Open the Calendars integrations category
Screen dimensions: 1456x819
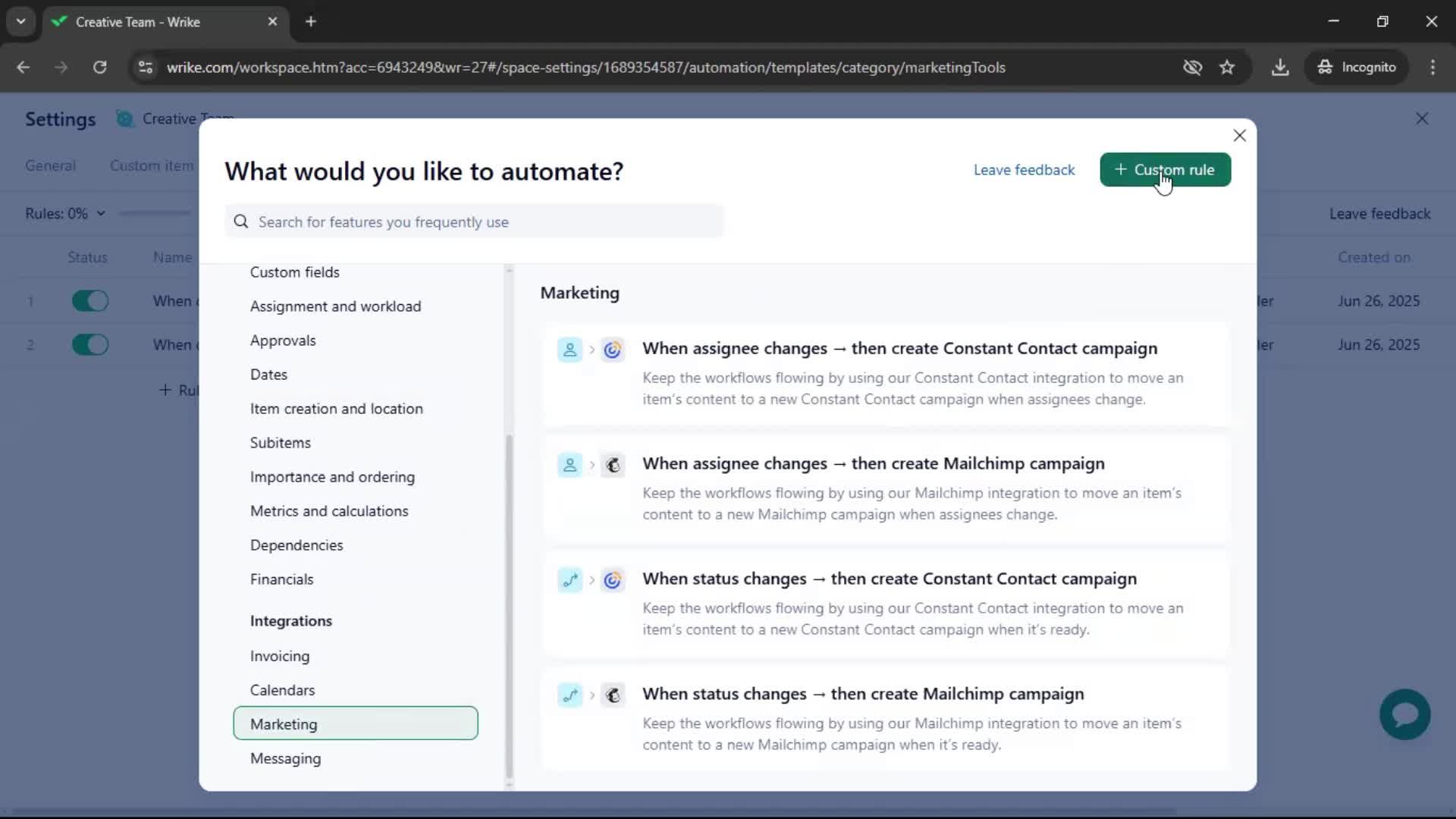click(282, 690)
